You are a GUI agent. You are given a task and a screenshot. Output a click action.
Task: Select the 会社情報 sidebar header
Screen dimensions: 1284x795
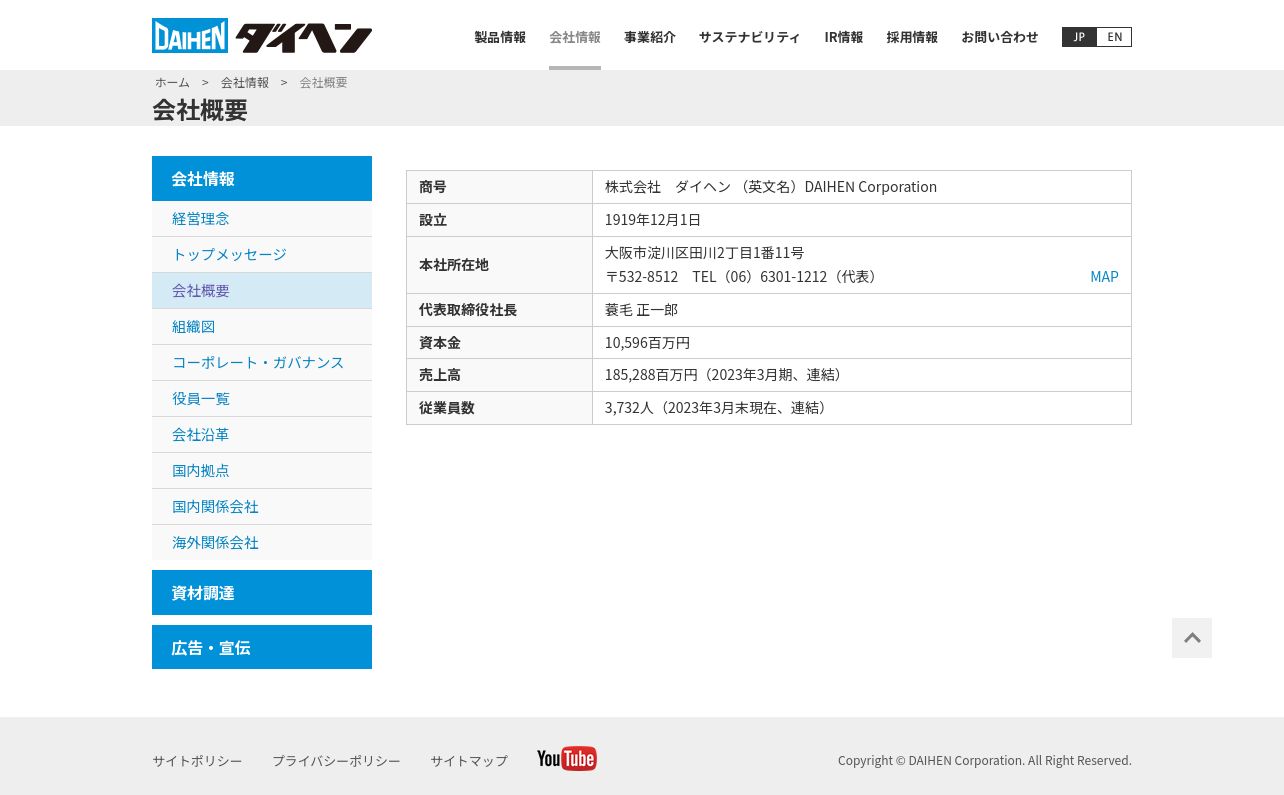coord(262,178)
